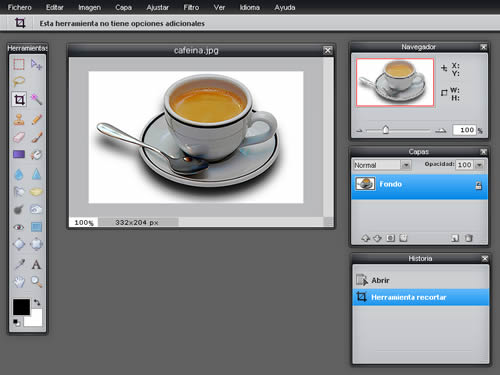500x375 pixels.
Task: Click zoom-out small mountain in Navegador
Action: pyautogui.click(x=359, y=131)
